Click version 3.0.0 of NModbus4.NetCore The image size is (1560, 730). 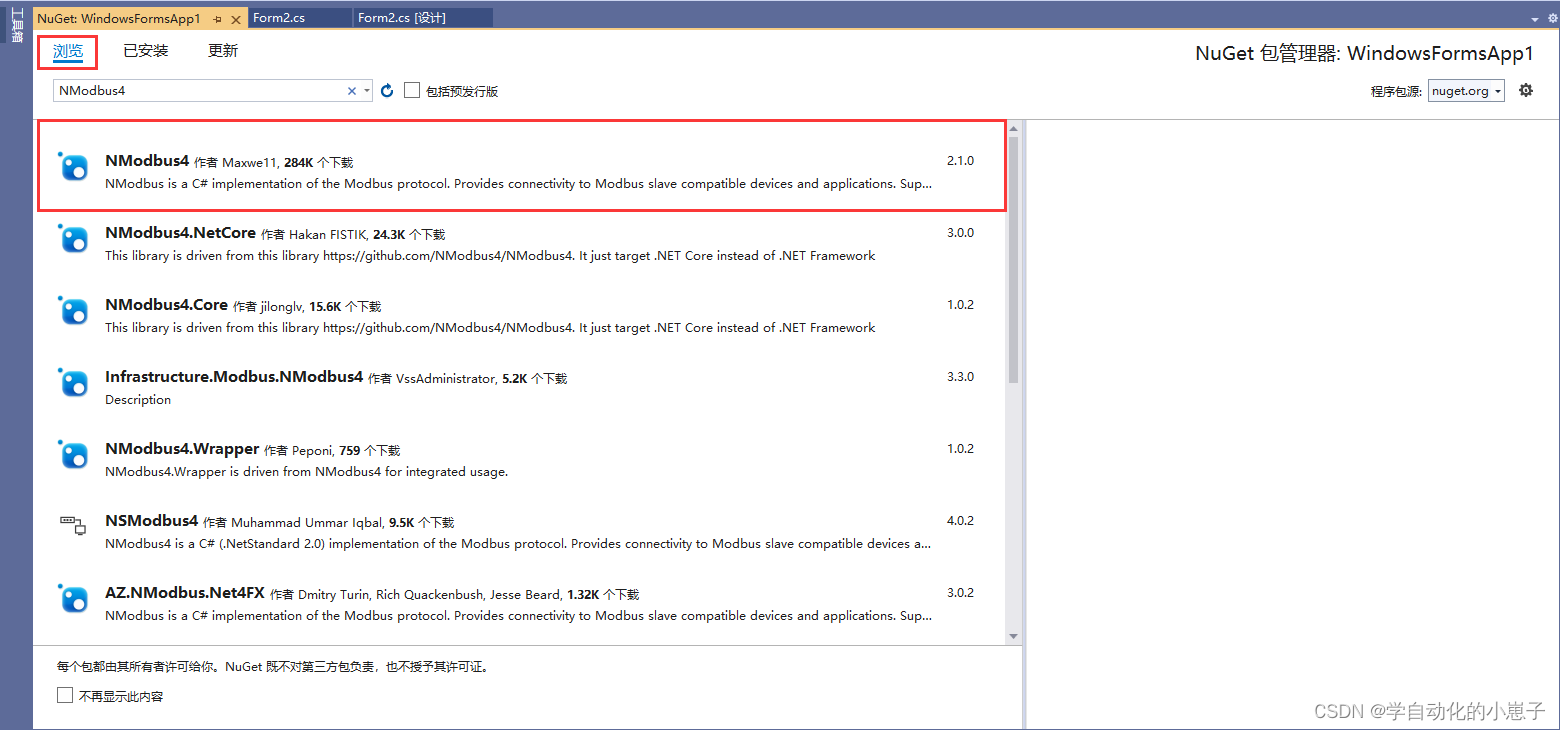pos(960,233)
